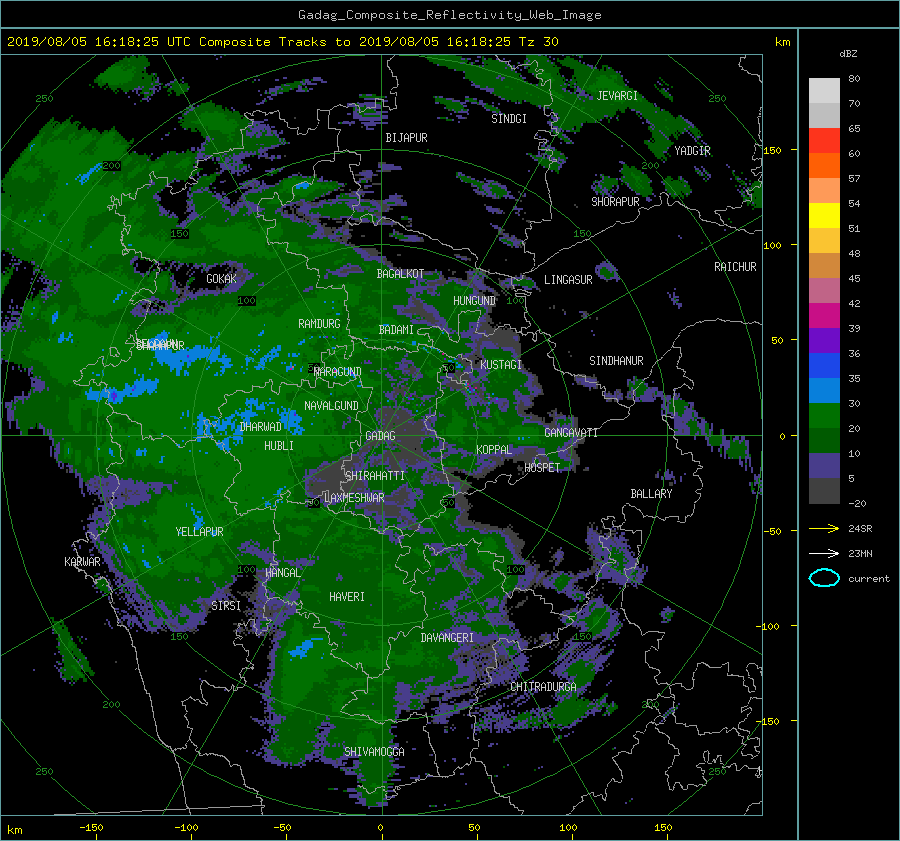Click the HANGAL city label
Viewport: 900px width, 841px height.
pos(282,573)
